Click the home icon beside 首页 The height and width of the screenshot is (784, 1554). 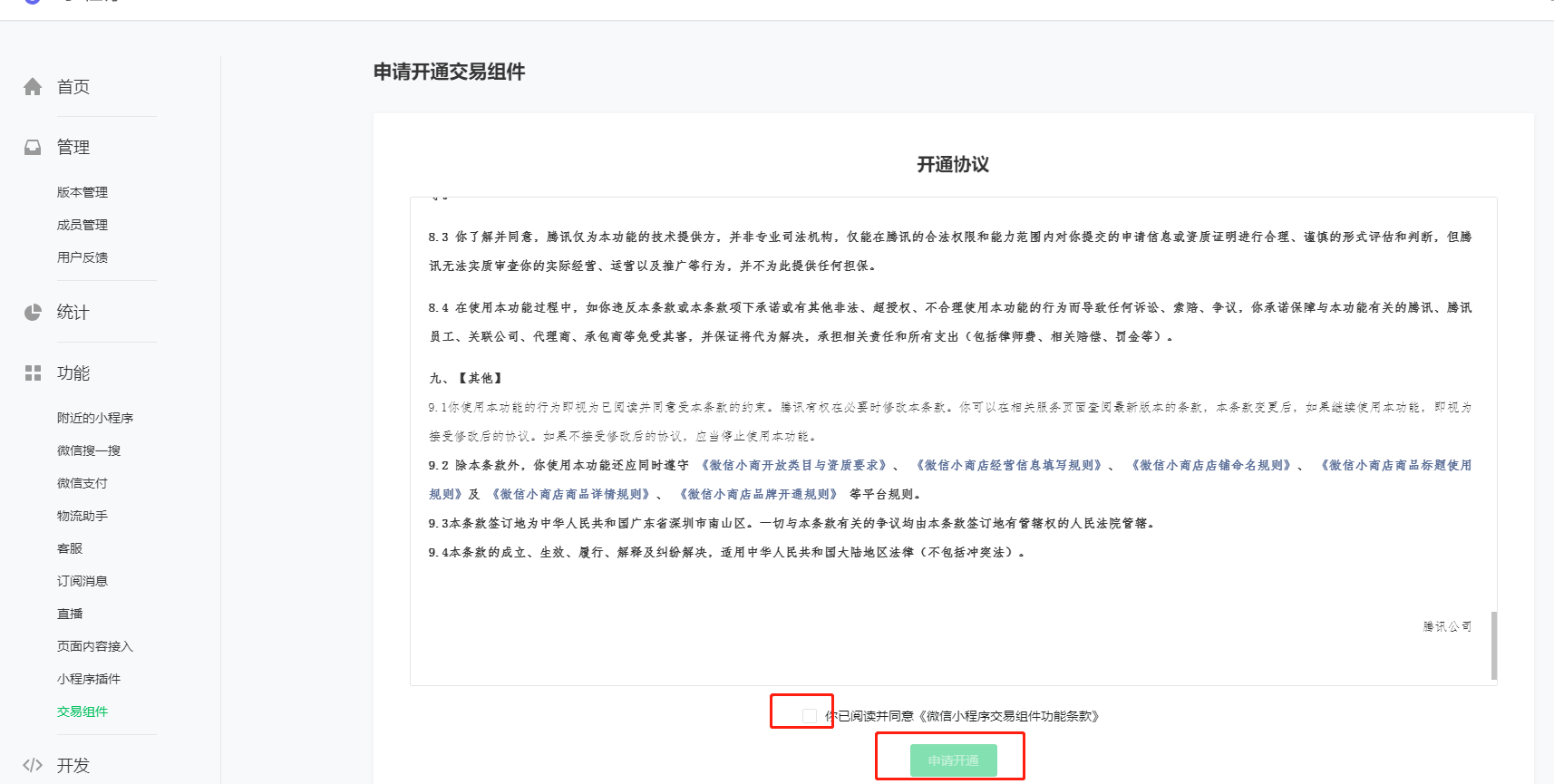[33, 86]
